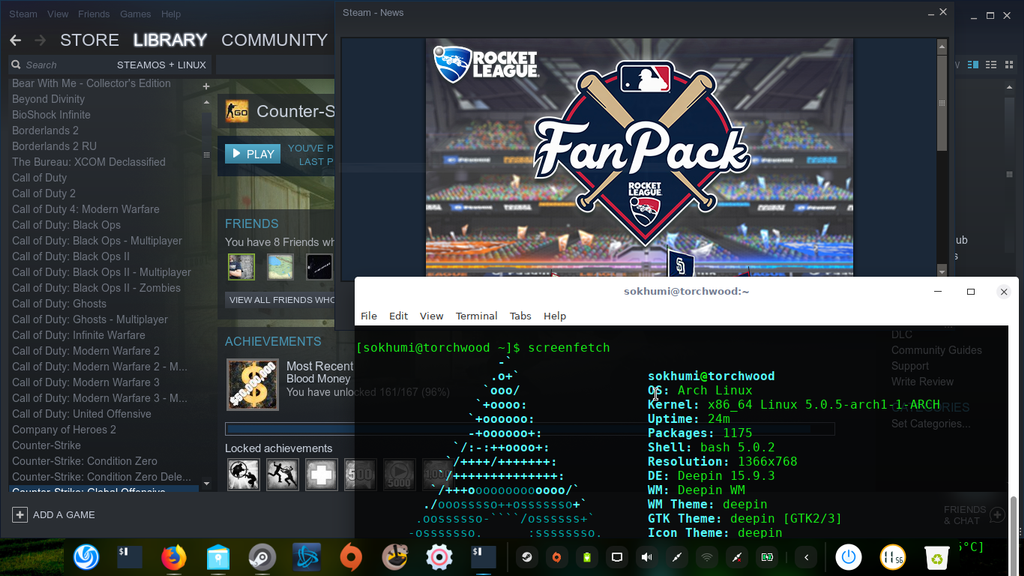
Task: Switch to the STORE tab
Action: click(x=89, y=40)
